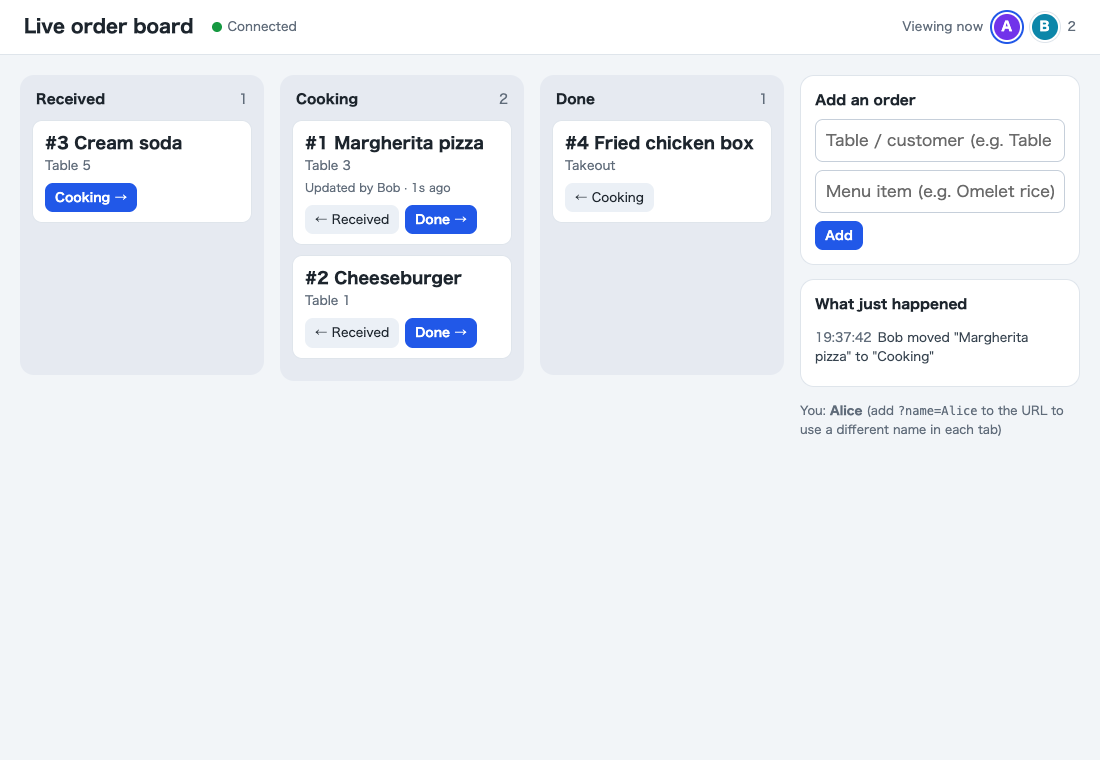
Task: Click the purple "A" viewer avatar
Action: click(1007, 27)
